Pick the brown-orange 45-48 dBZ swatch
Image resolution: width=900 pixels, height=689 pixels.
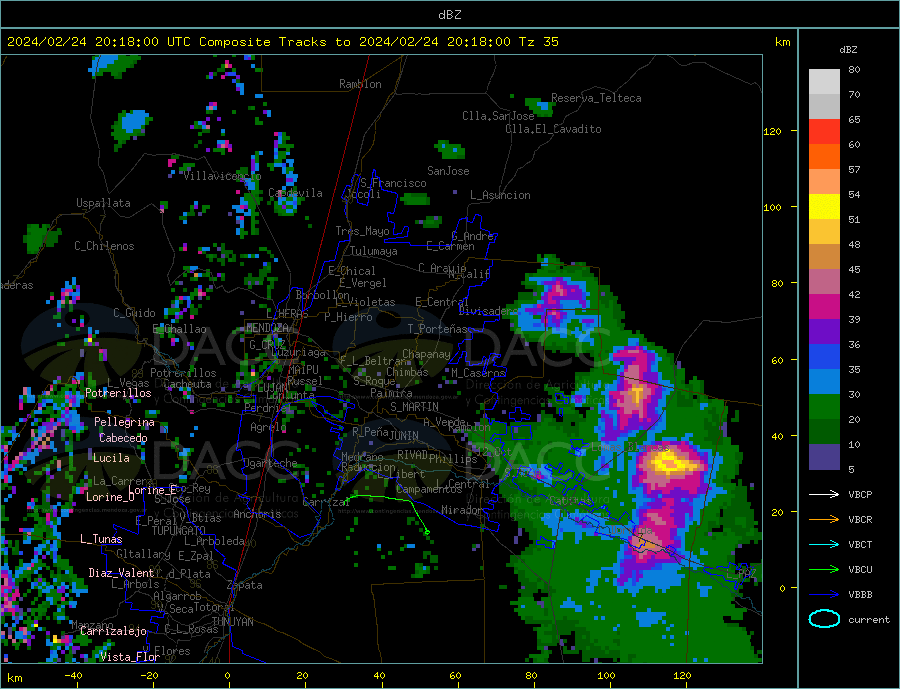coord(824,257)
